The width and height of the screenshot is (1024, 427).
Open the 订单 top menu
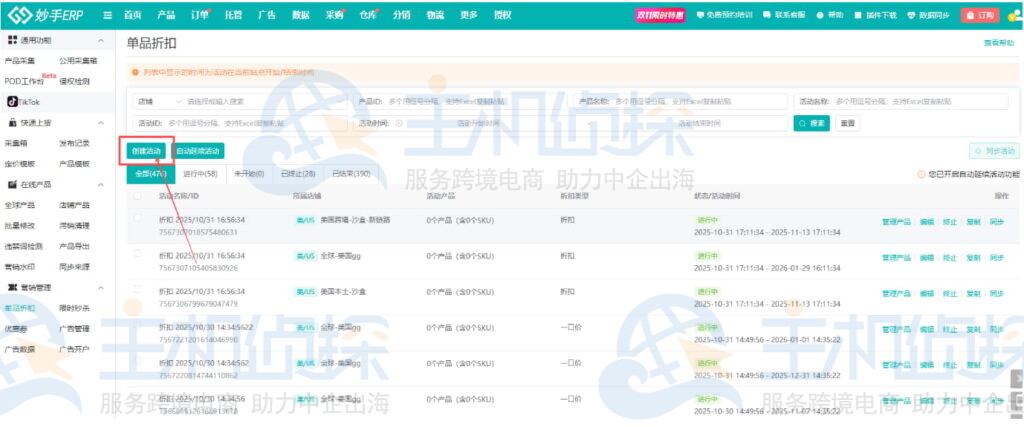(x=199, y=15)
